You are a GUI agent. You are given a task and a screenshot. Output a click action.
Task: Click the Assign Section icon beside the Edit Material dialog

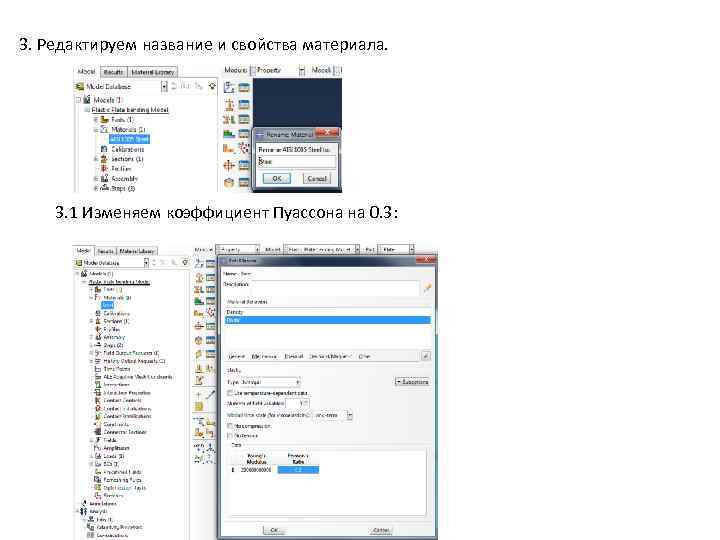point(199,289)
